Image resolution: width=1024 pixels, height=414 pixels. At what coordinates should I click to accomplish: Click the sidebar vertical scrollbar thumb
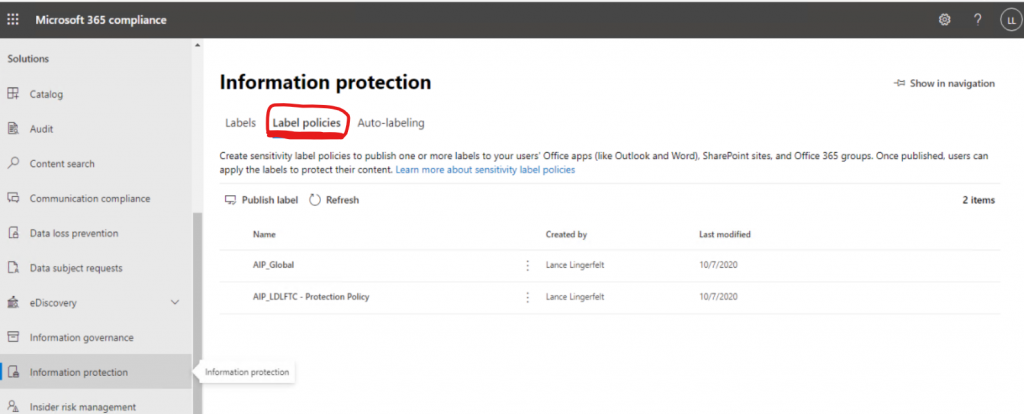coord(197,313)
